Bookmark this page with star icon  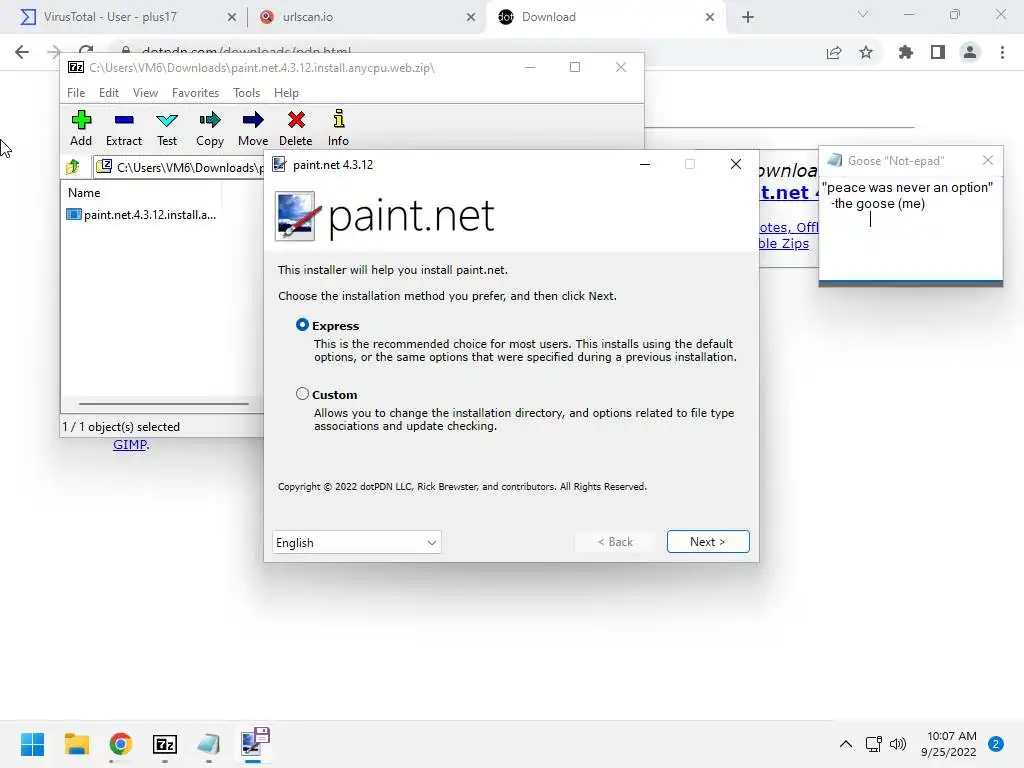pos(866,52)
